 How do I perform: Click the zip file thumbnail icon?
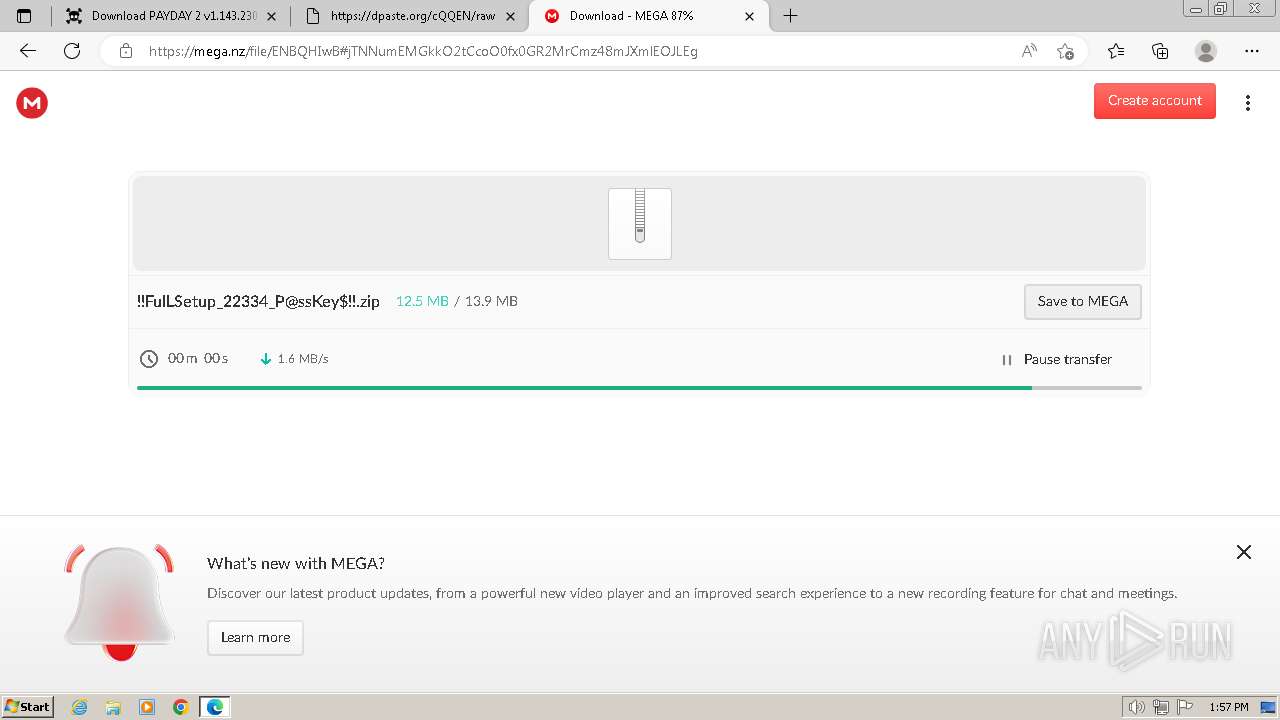(x=640, y=224)
